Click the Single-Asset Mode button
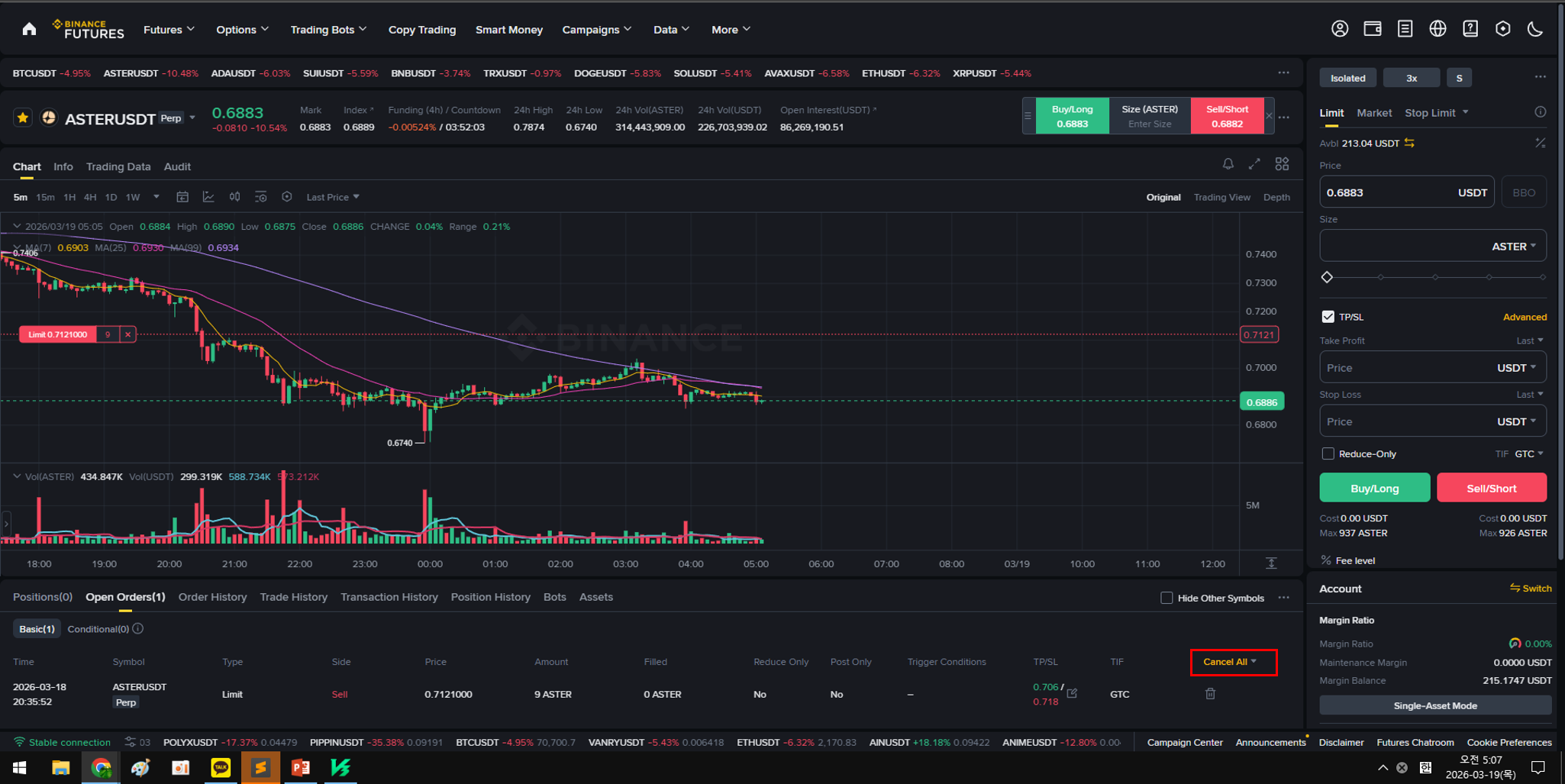1565x784 pixels. 1434,705
